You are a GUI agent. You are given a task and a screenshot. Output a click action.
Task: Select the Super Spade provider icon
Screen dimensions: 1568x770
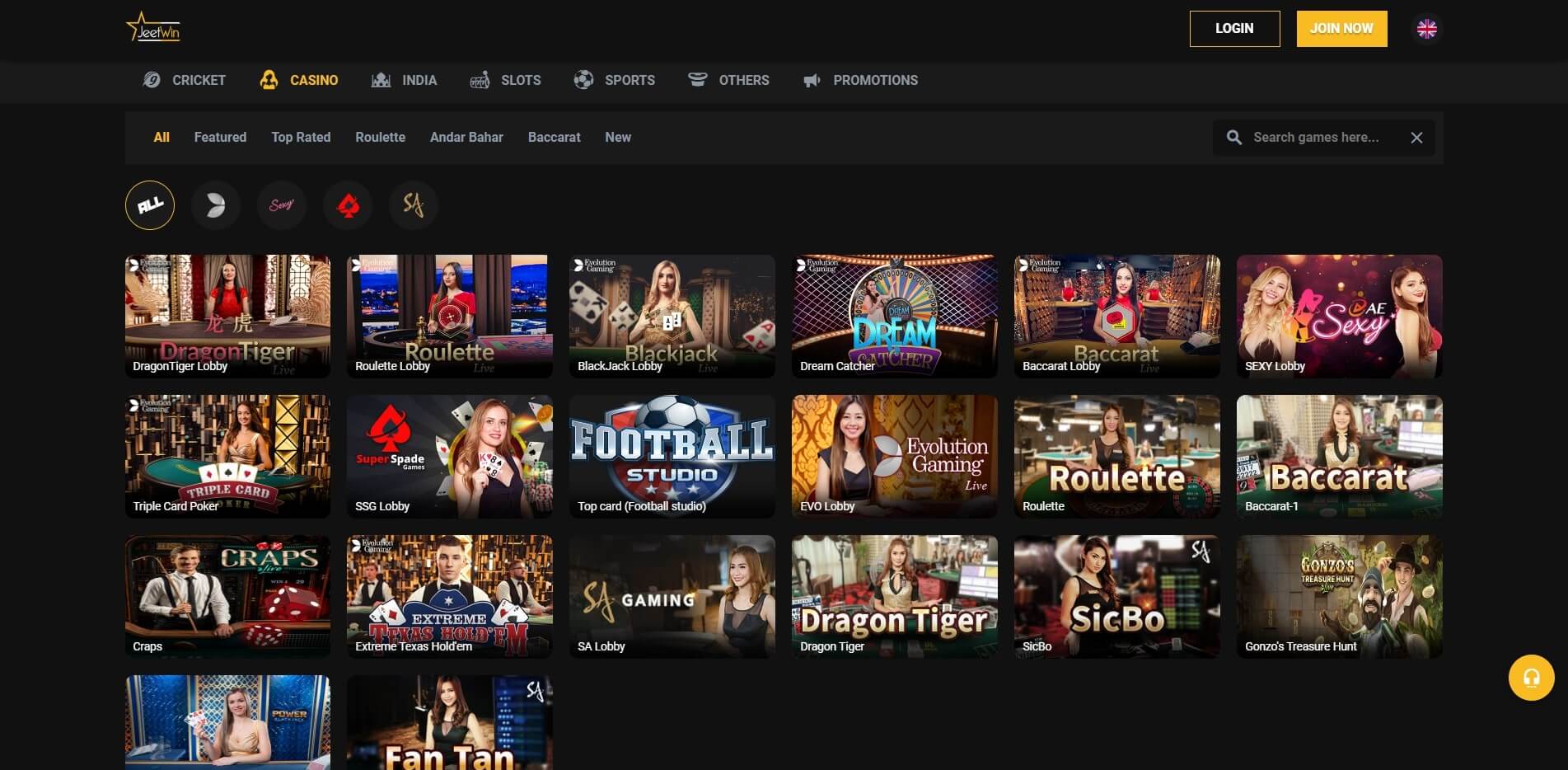(348, 205)
